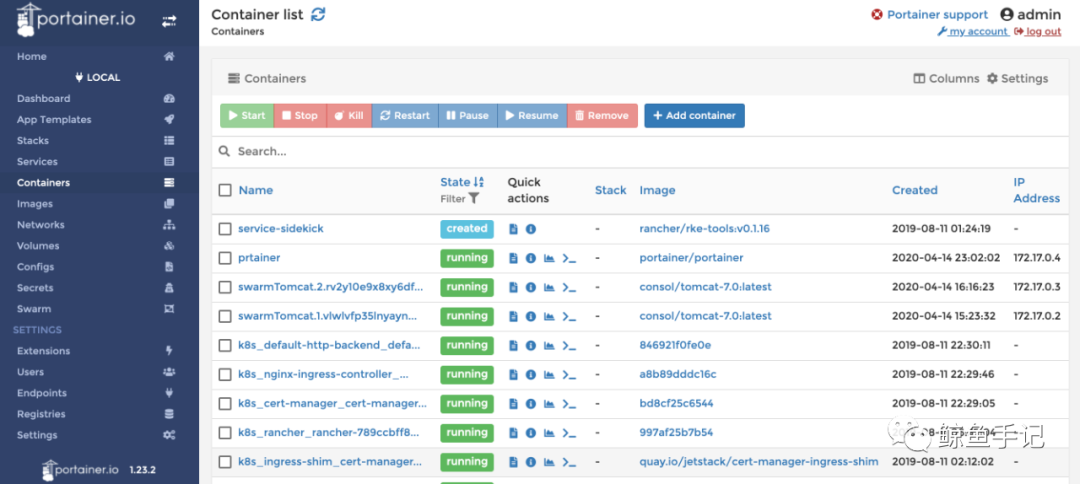Click the Pause button
This screenshot has width=1080, height=484.
coord(468,116)
